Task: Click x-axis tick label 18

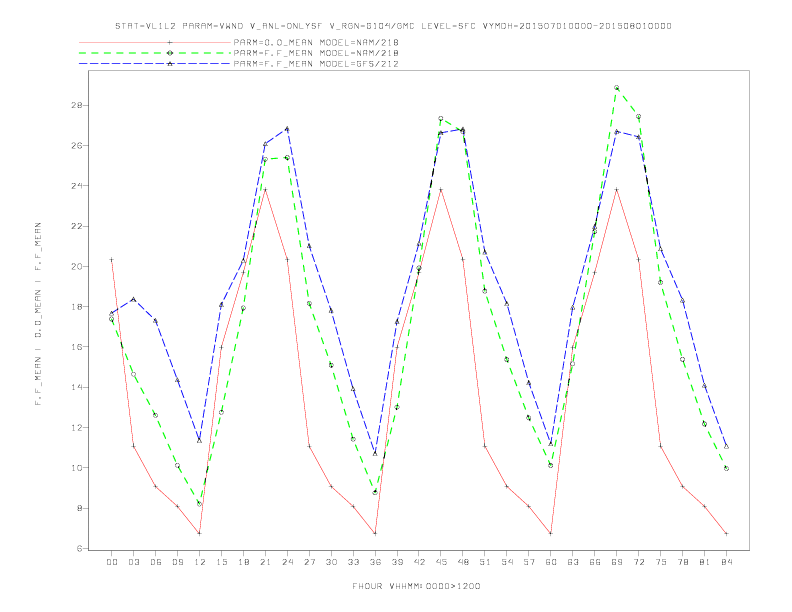Action: pos(243,562)
